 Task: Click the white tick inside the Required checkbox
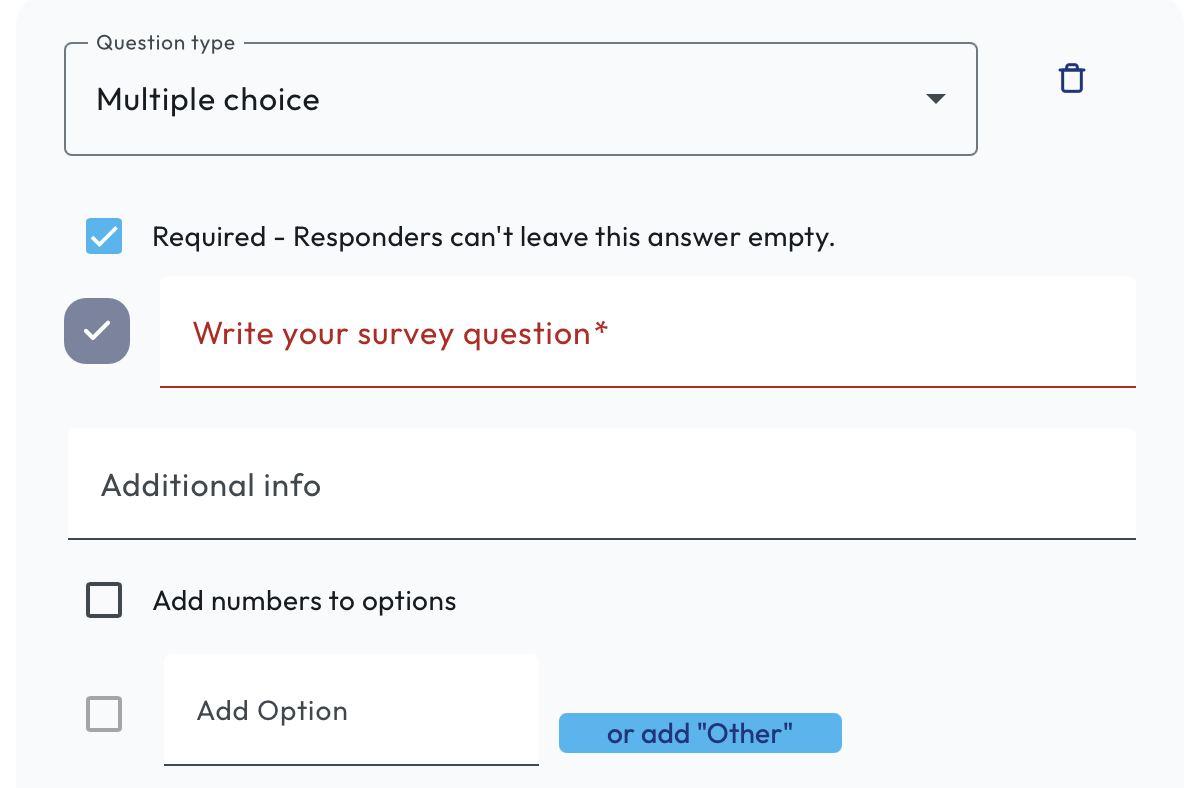coord(104,237)
